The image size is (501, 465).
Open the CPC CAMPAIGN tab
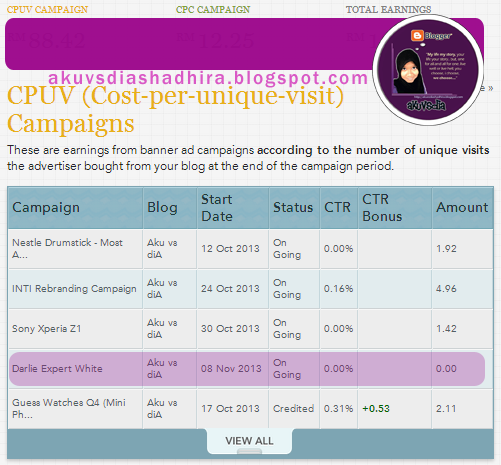click(213, 9)
